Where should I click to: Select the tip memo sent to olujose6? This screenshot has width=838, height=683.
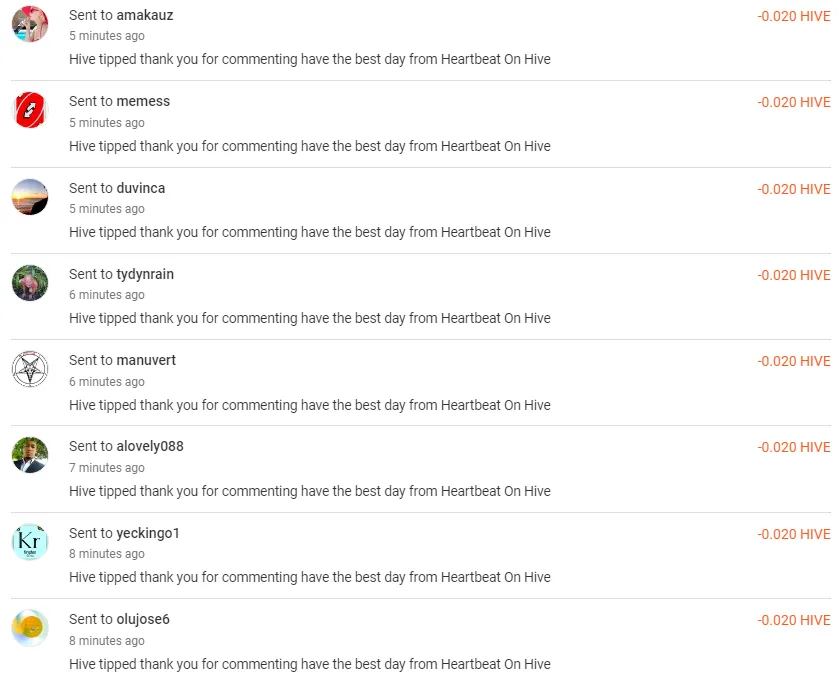310,664
